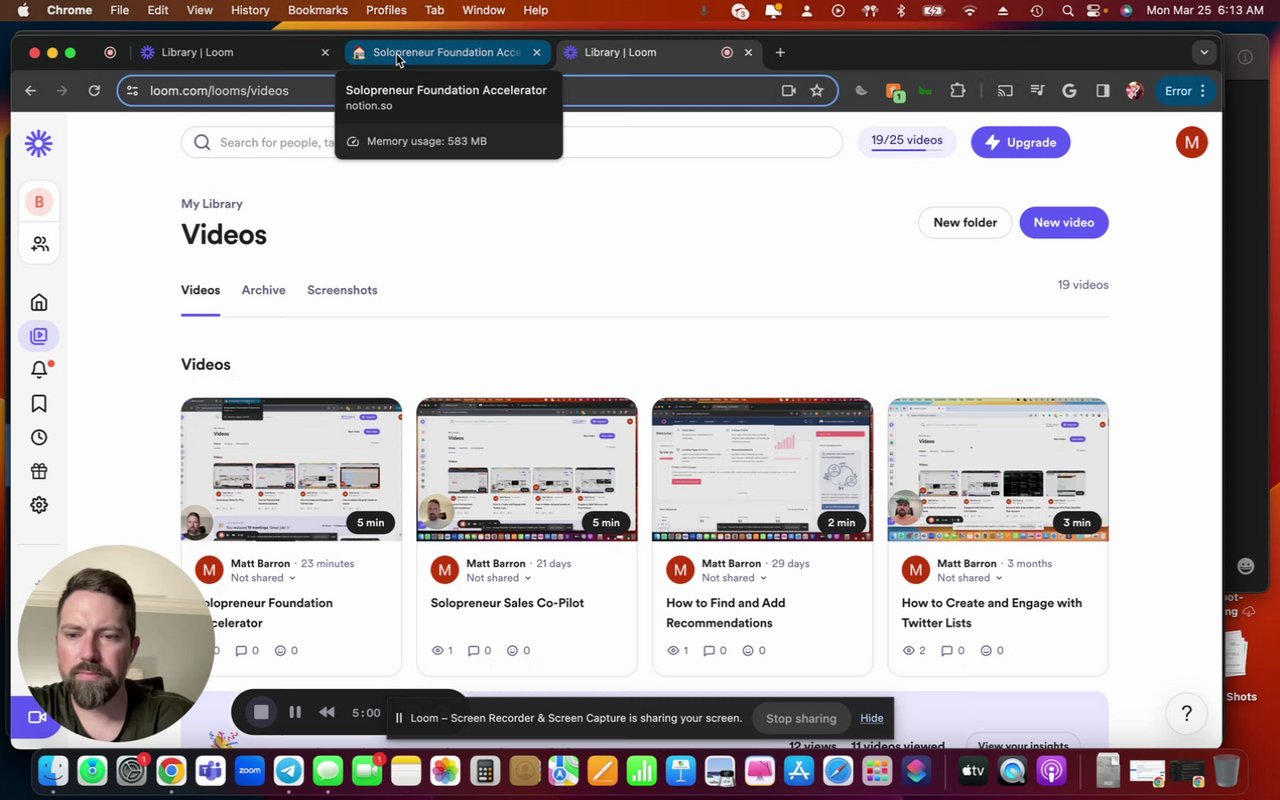This screenshot has width=1280, height=800.
Task: Open the bookmark icon in the sidebar
Action: [x=39, y=403]
